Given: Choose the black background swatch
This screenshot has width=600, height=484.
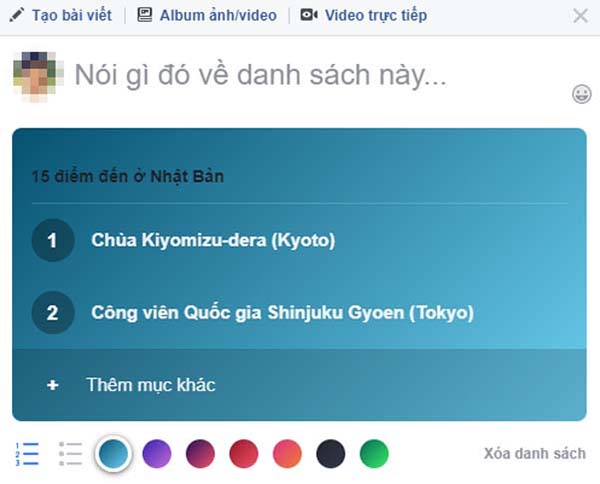Looking at the screenshot, I should click(331, 454).
